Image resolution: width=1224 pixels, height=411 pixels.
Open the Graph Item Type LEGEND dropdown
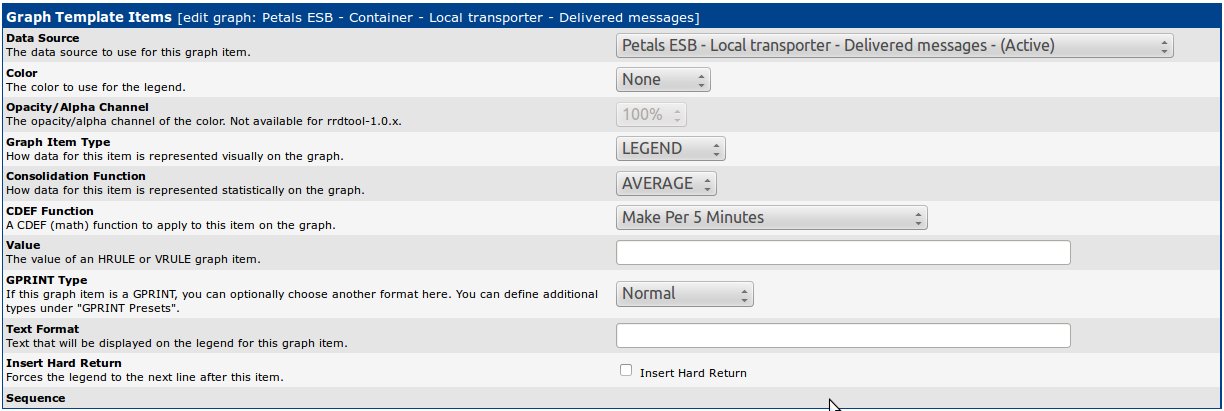tap(670, 149)
